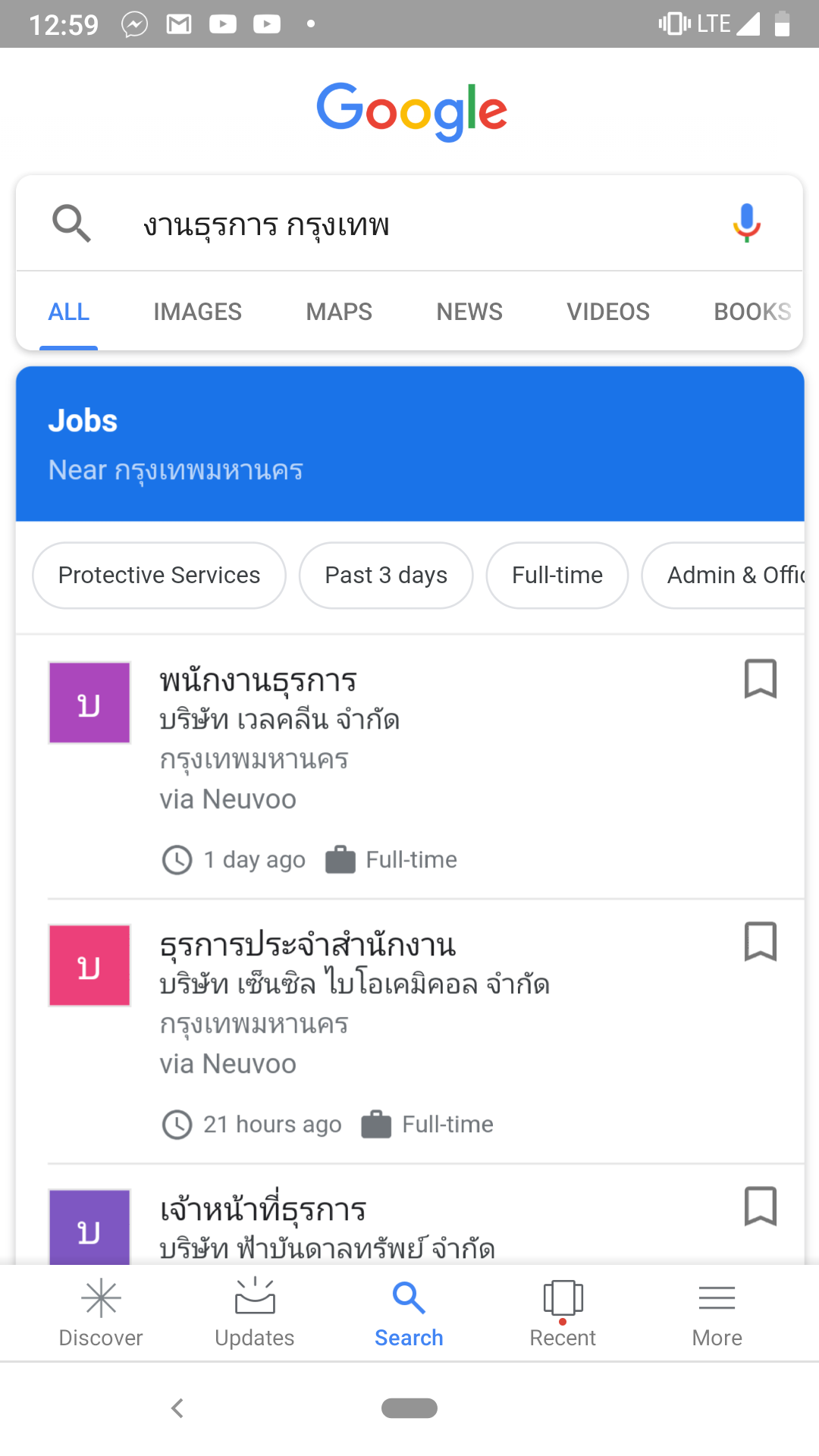Select the Full-time filter chip
The image size is (819, 1456).
coord(557,576)
